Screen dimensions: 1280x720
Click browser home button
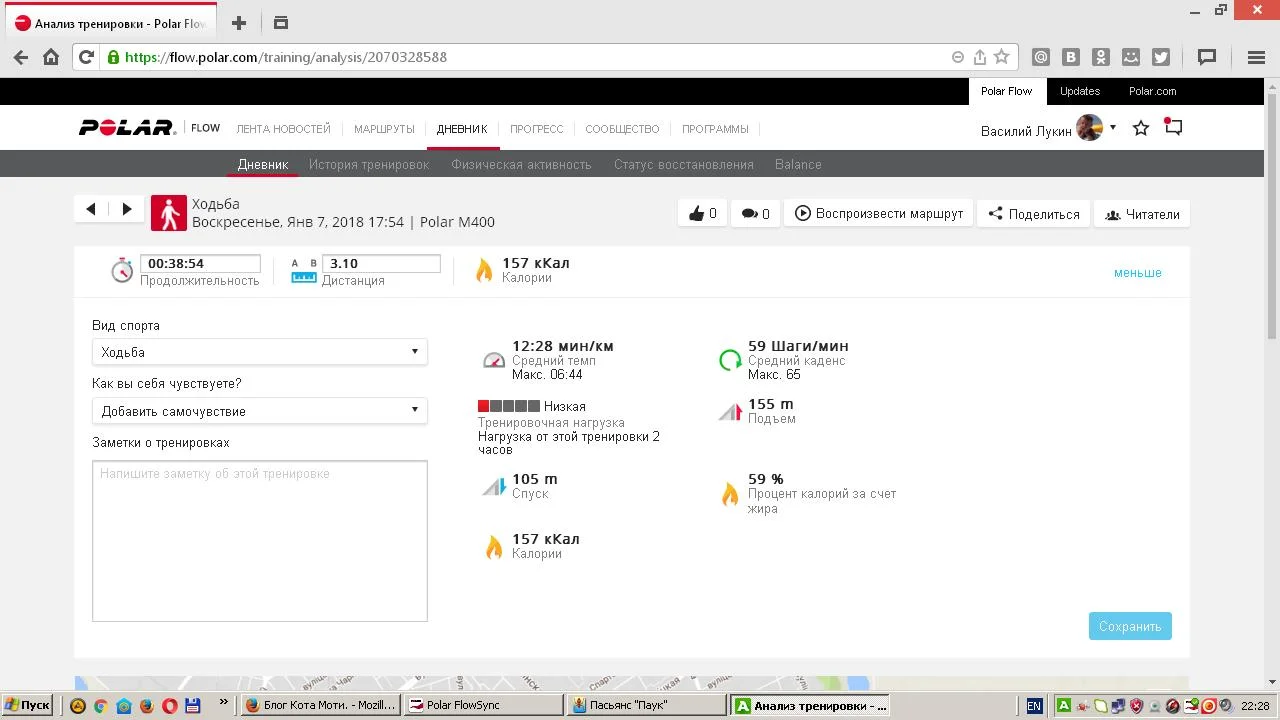coord(51,57)
